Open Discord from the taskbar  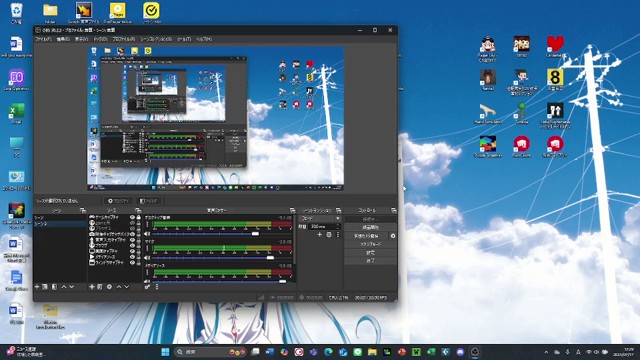460,352
